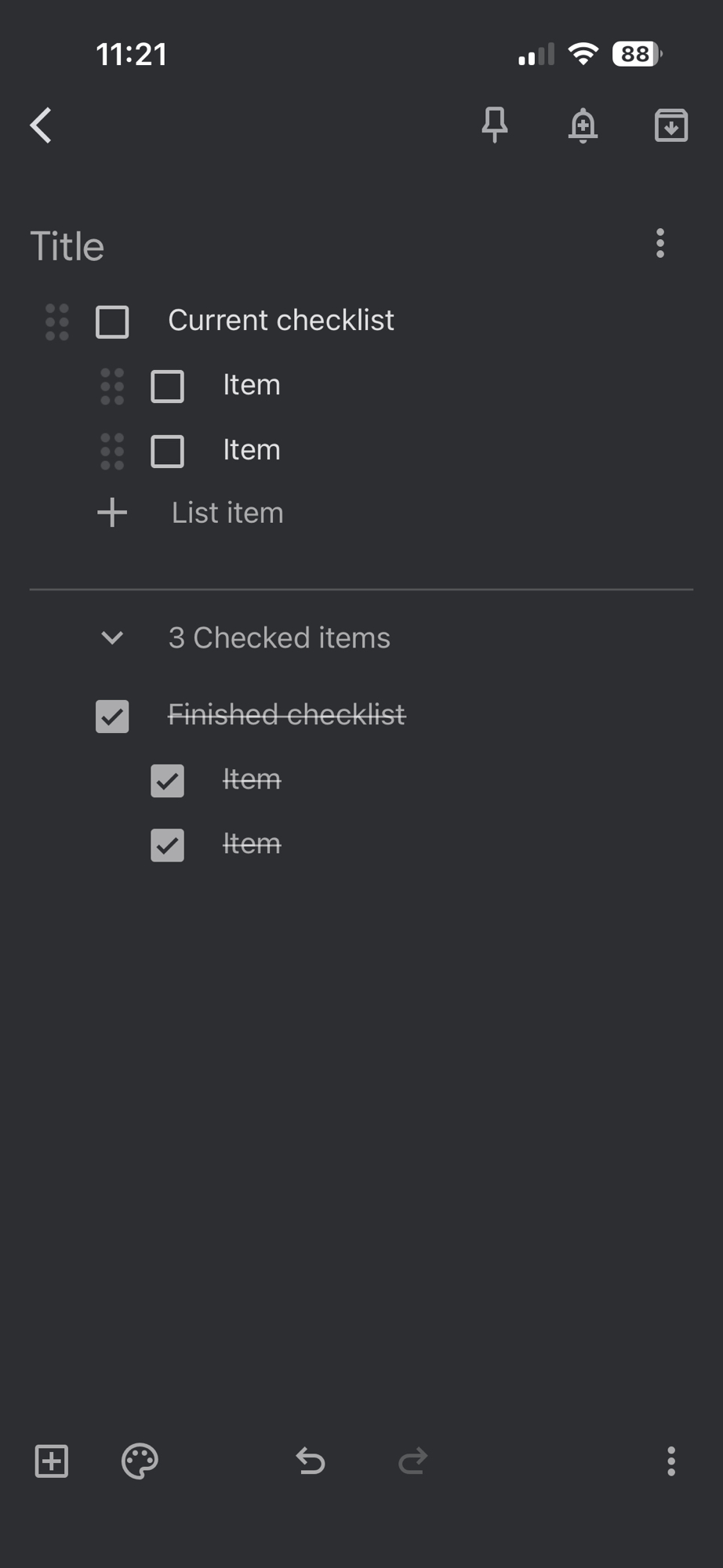The height and width of the screenshot is (1568, 723).
Task: Uncheck the last checked Item checkbox
Action: [167, 845]
